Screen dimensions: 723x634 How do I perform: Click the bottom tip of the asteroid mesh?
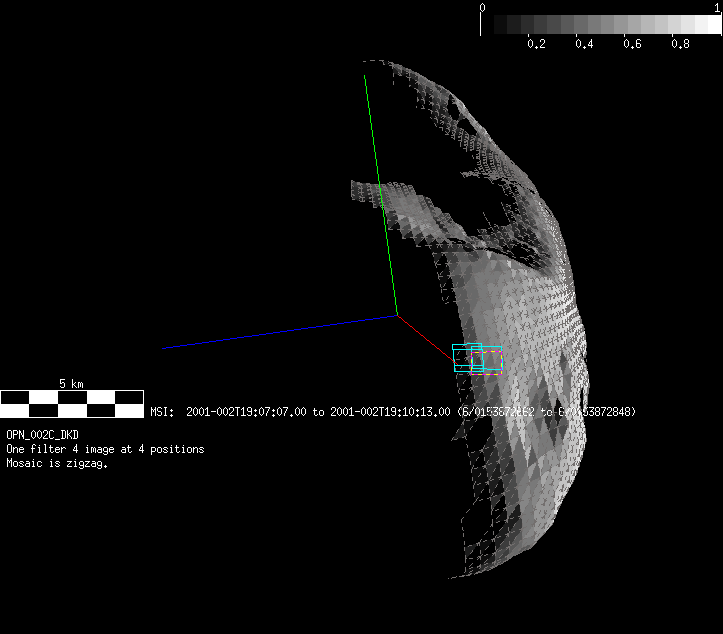(x=450, y=574)
